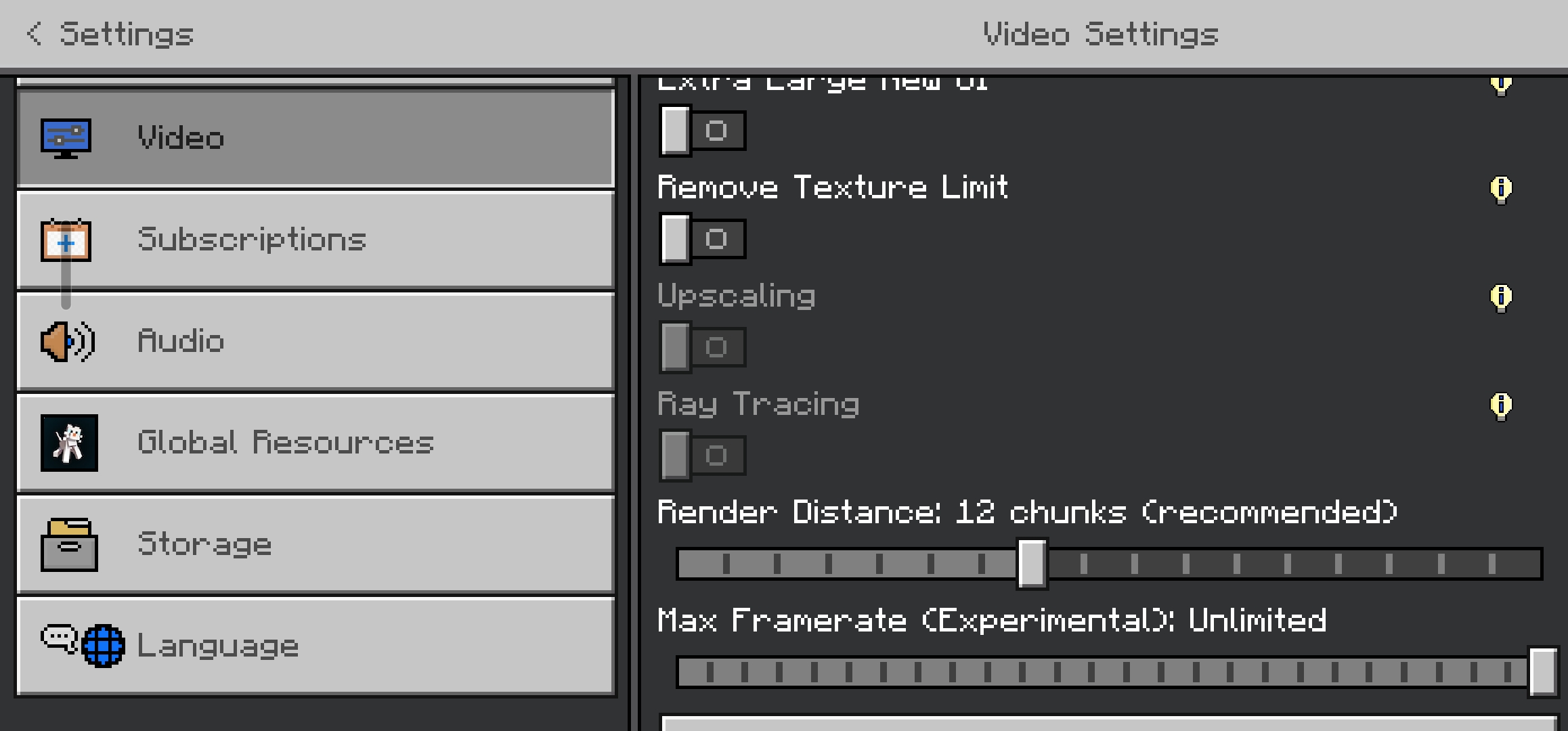Show info tip for Ray Tracing
Image resolution: width=1568 pixels, height=731 pixels.
pyautogui.click(x=1501, y=405)
